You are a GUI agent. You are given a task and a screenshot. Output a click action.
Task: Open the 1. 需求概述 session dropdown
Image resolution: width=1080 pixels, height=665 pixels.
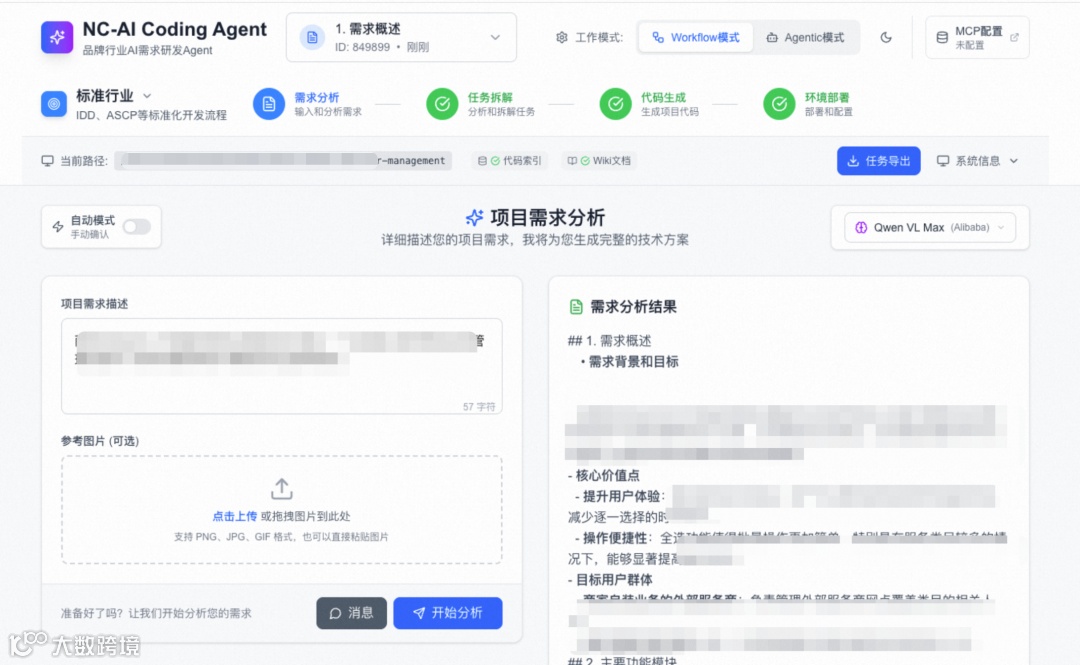(401, 37)
